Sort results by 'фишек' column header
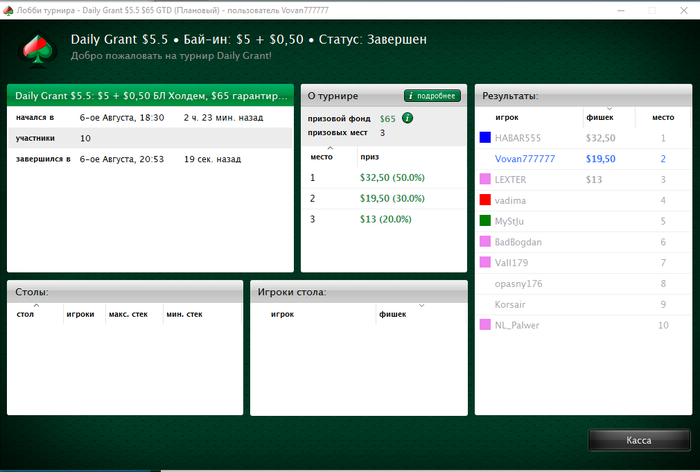700x472 pixels. 609,117
